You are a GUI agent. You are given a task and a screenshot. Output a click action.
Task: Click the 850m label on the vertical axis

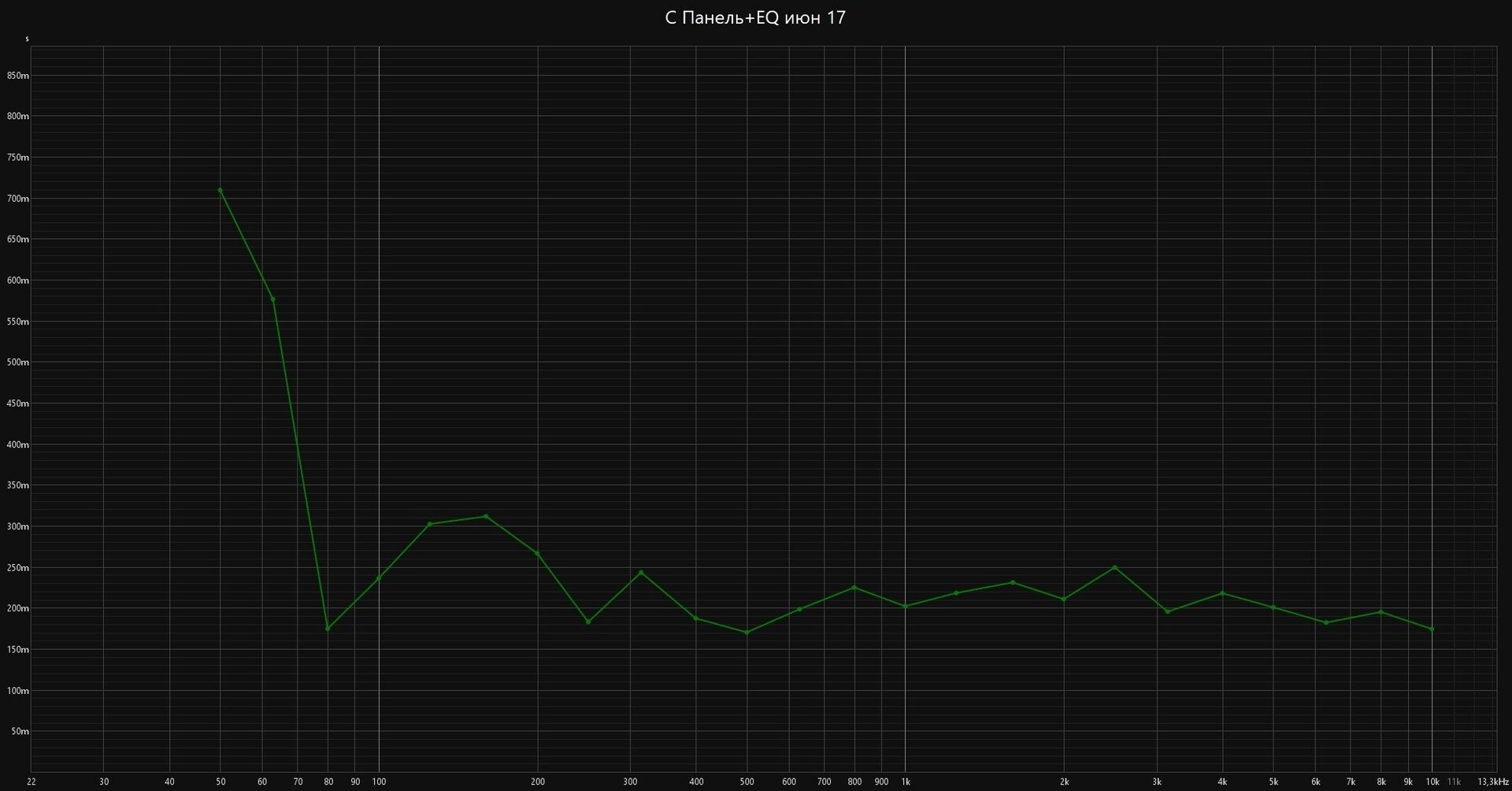[18, 76]
